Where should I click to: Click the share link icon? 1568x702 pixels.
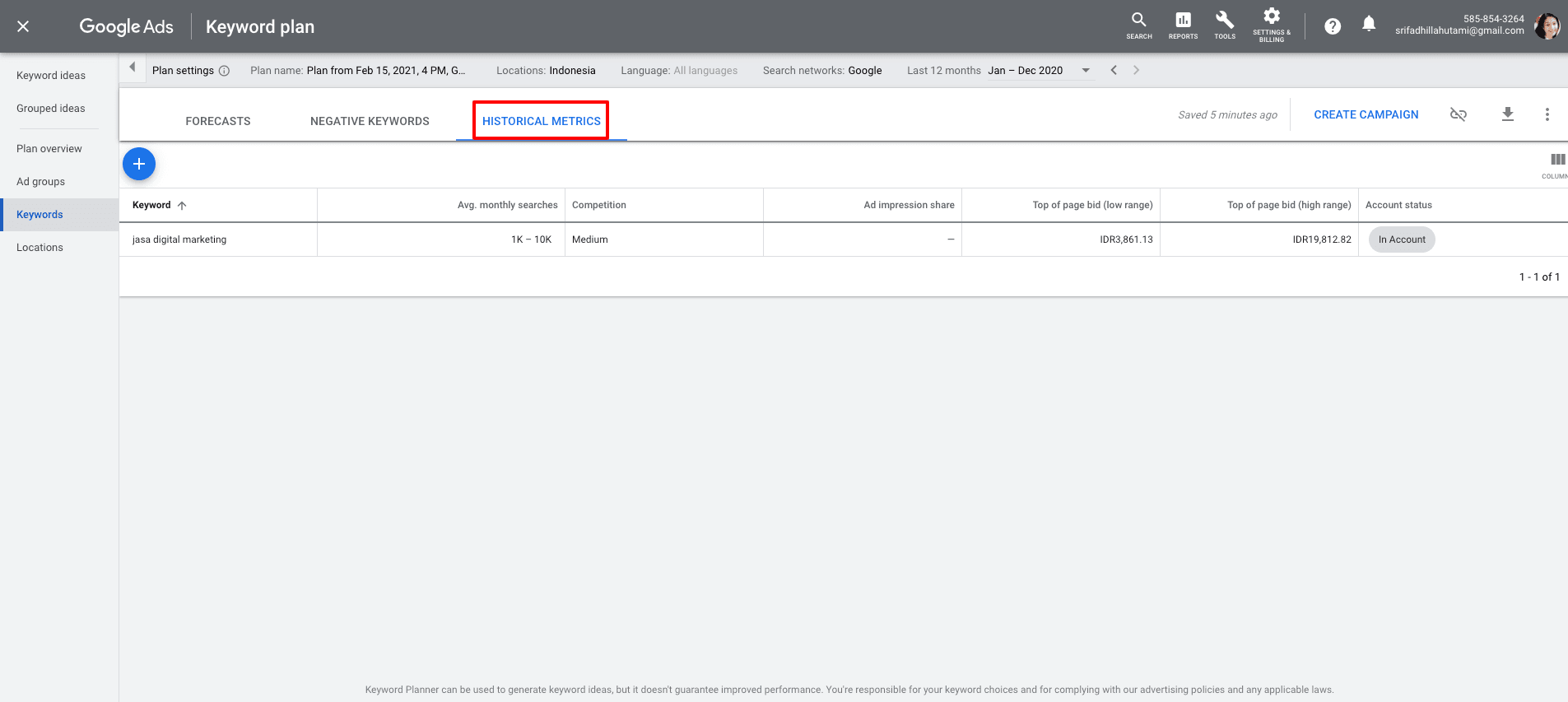(1458, 114)
